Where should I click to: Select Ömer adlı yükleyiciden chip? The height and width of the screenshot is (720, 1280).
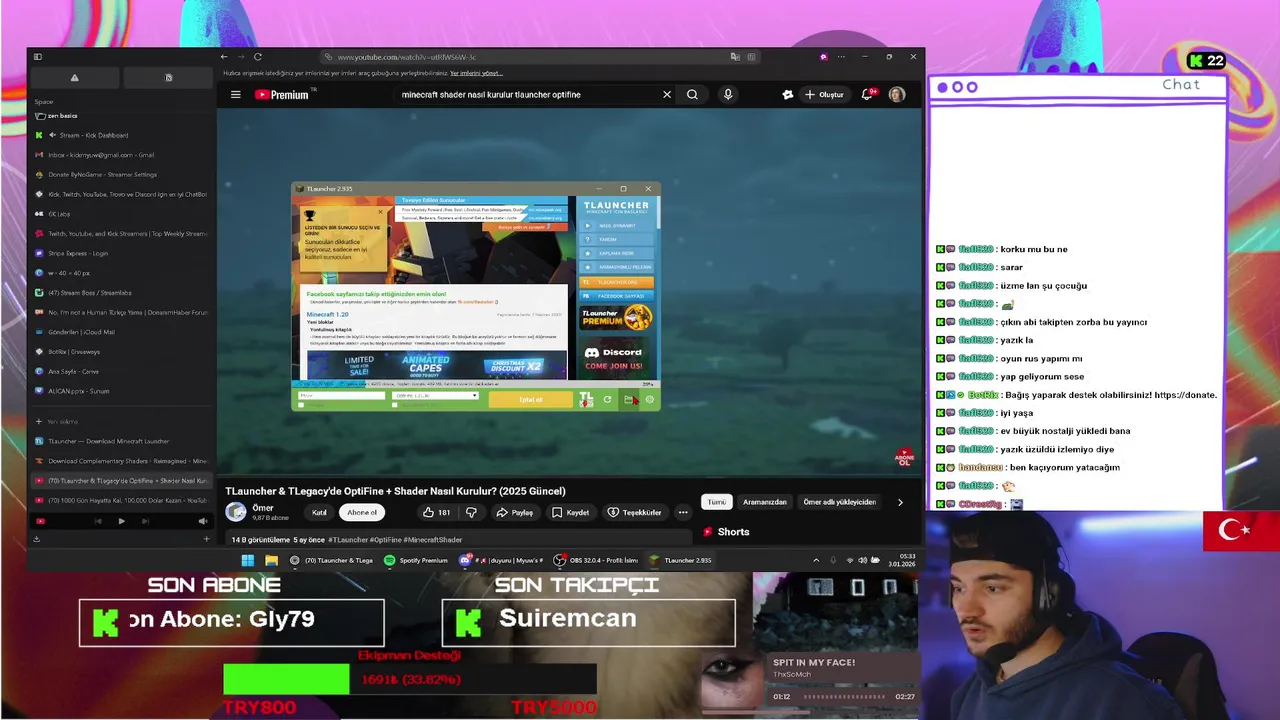pyautogui.click(x=840, y=502)
